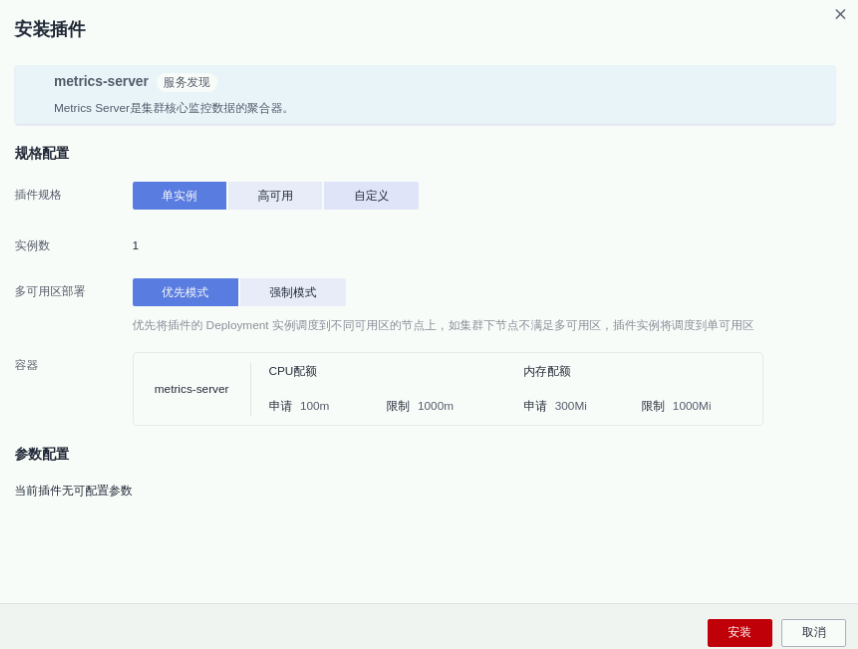The width and height of the screenshot is (858, 649).
Task: Select the 单实例 plugin specification
Action: pyautogui.click(x=179, y=196)
